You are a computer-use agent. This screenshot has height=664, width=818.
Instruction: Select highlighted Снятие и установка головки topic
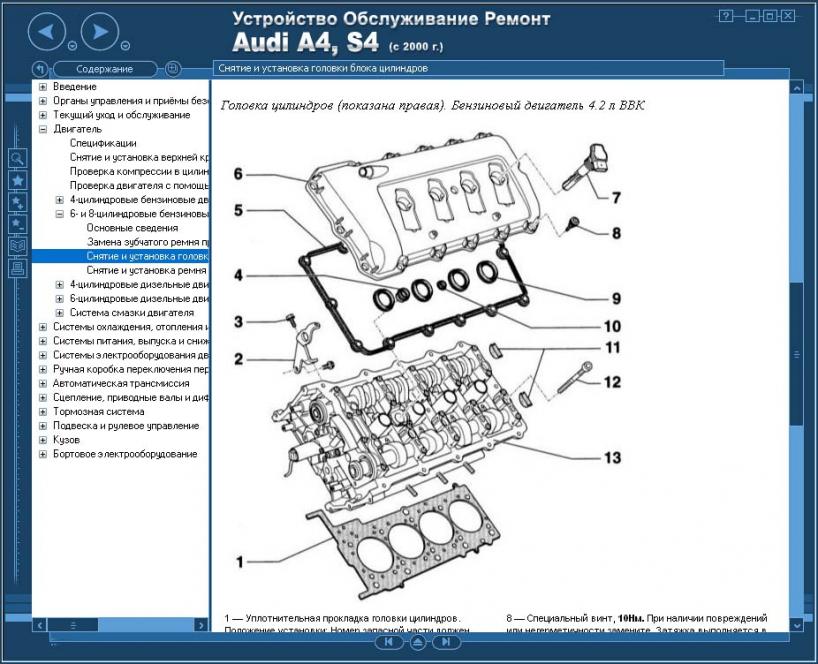[x=148, y=256]
